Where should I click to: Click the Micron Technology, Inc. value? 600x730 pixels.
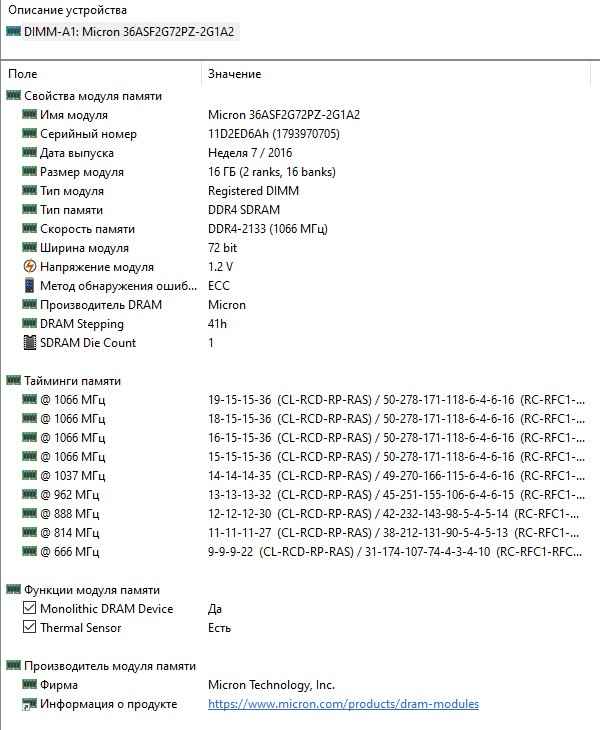coord(271,685)
